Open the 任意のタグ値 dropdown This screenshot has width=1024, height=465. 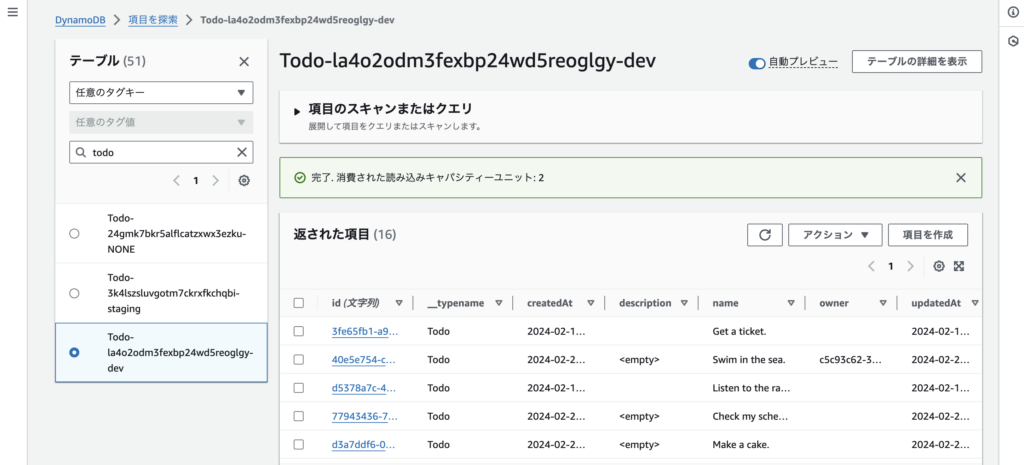(161, 122)
